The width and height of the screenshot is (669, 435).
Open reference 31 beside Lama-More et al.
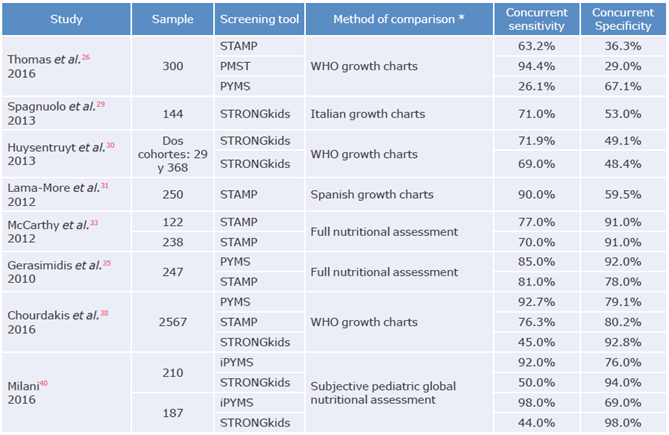106,184
